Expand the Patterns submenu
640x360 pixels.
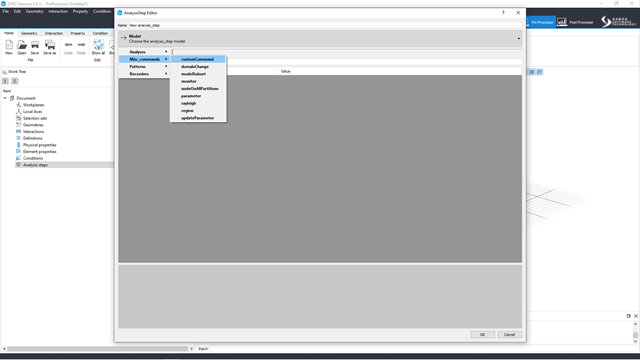coord(144,67)
